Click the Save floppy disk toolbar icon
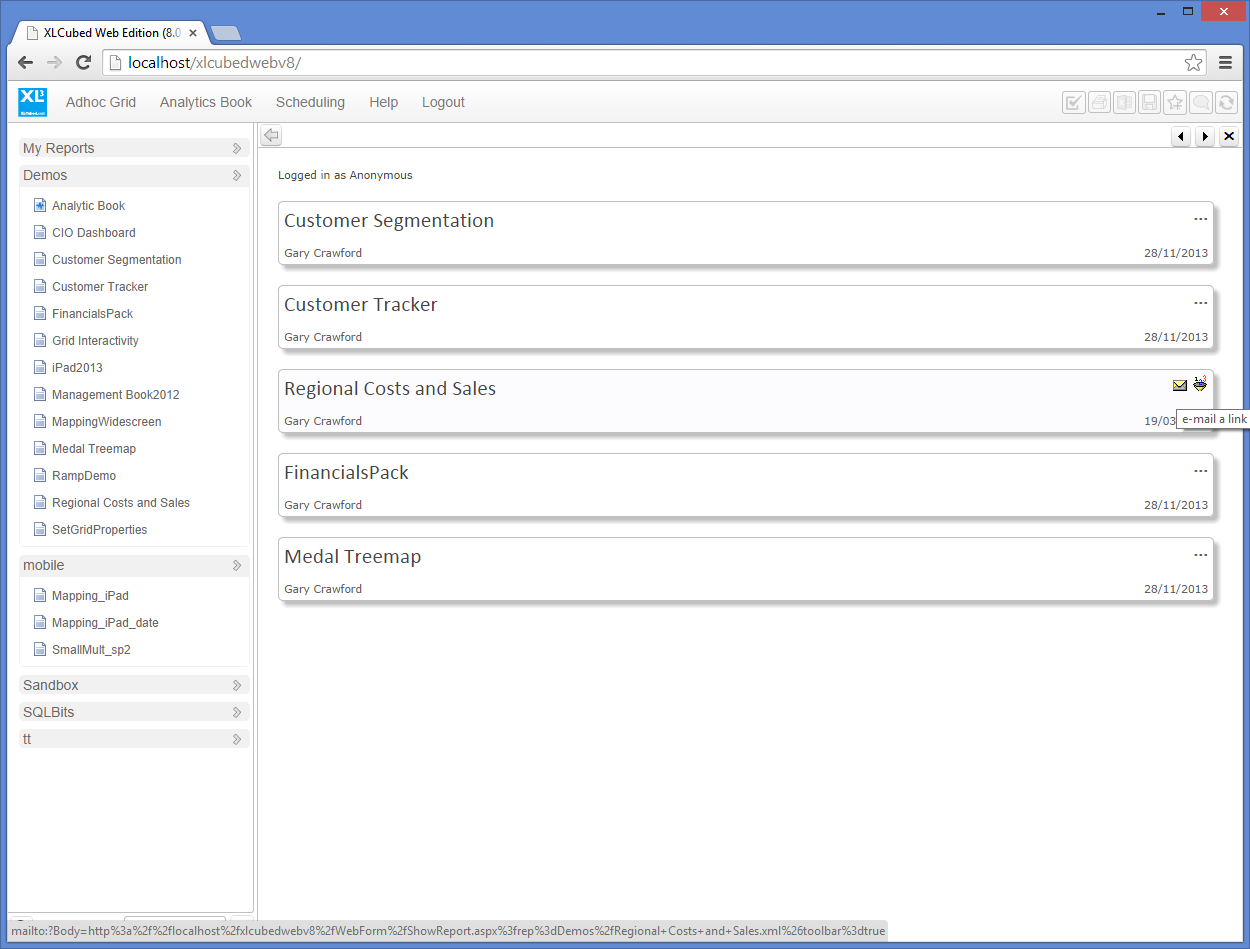The width and height of the screenshot is (1250, 949). (x=1150, y=102)
